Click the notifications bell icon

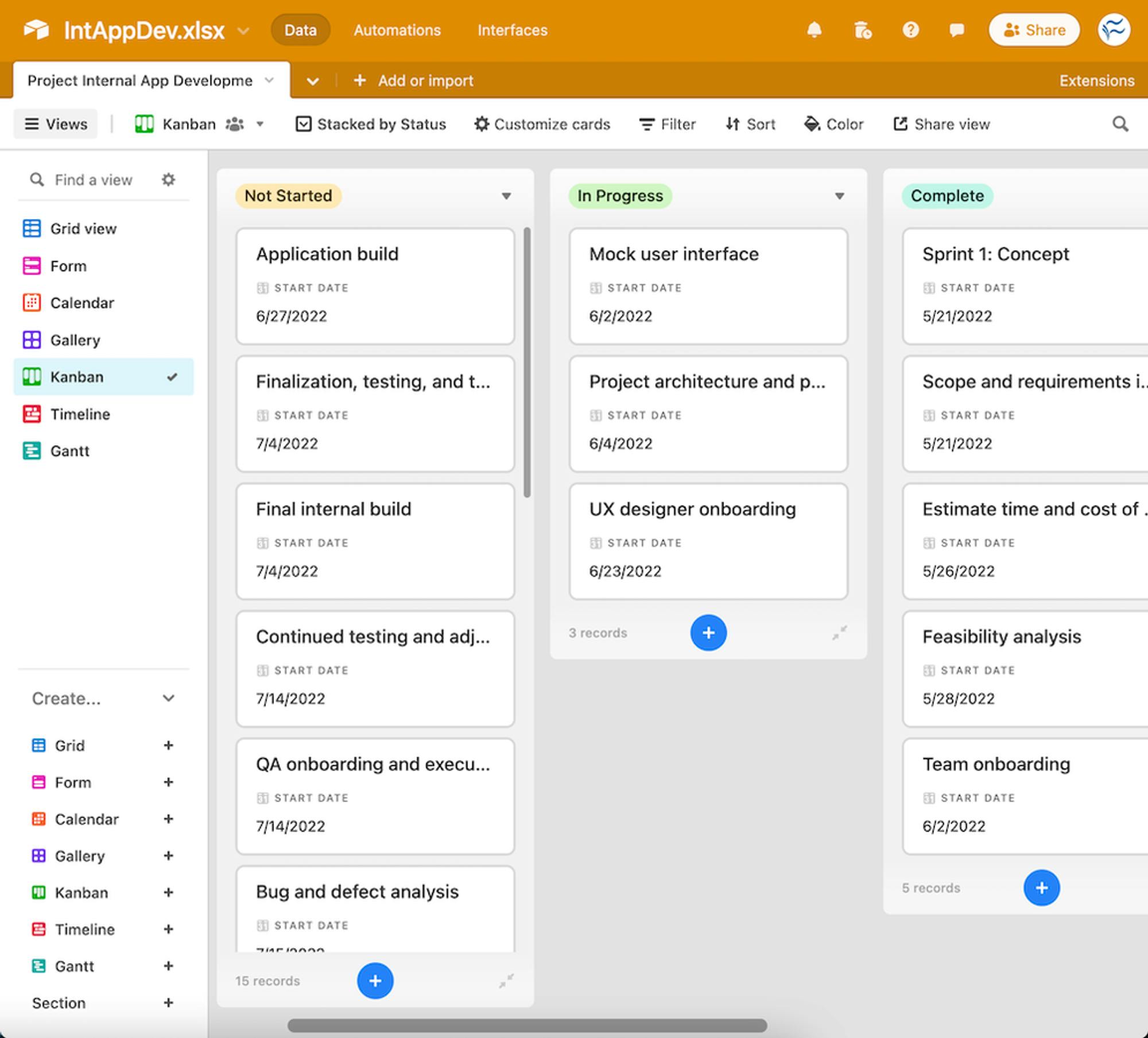[814, 30]
